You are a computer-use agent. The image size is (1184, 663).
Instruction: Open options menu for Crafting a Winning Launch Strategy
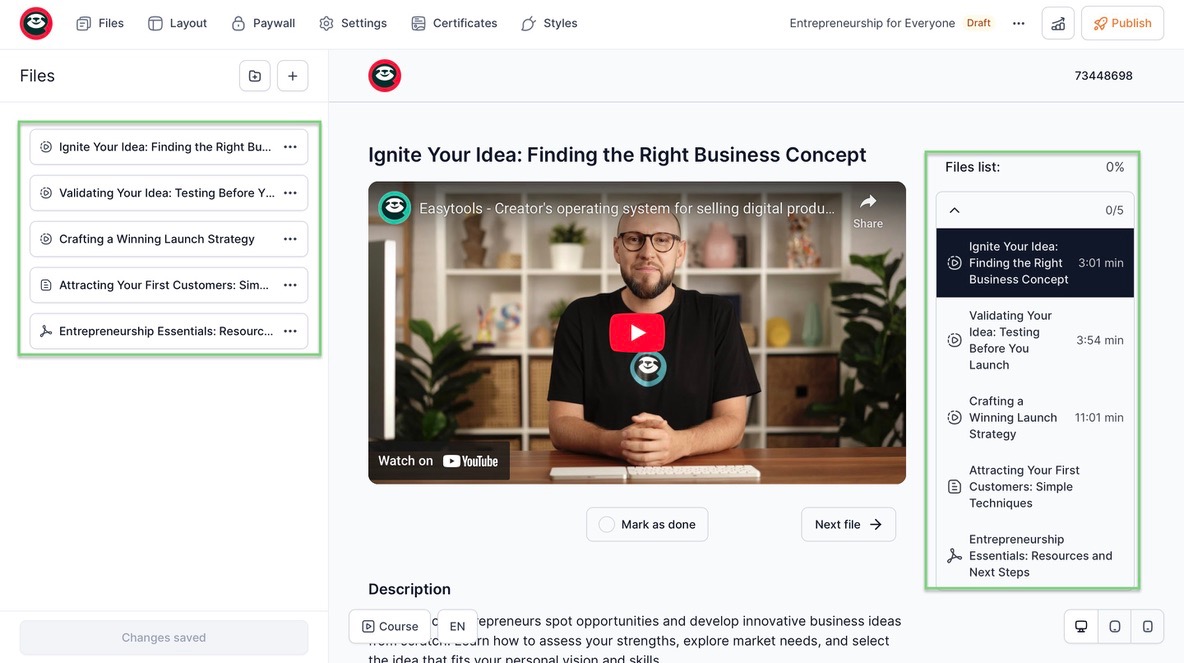pyautogui.click(x=290, y=239)
